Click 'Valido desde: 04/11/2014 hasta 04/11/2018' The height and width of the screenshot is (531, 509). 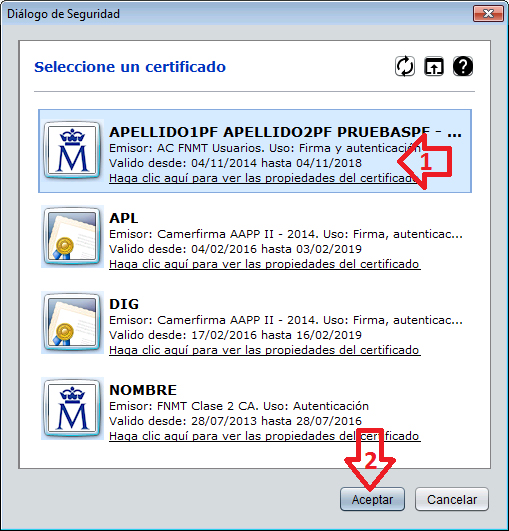[x=235, y=163]
